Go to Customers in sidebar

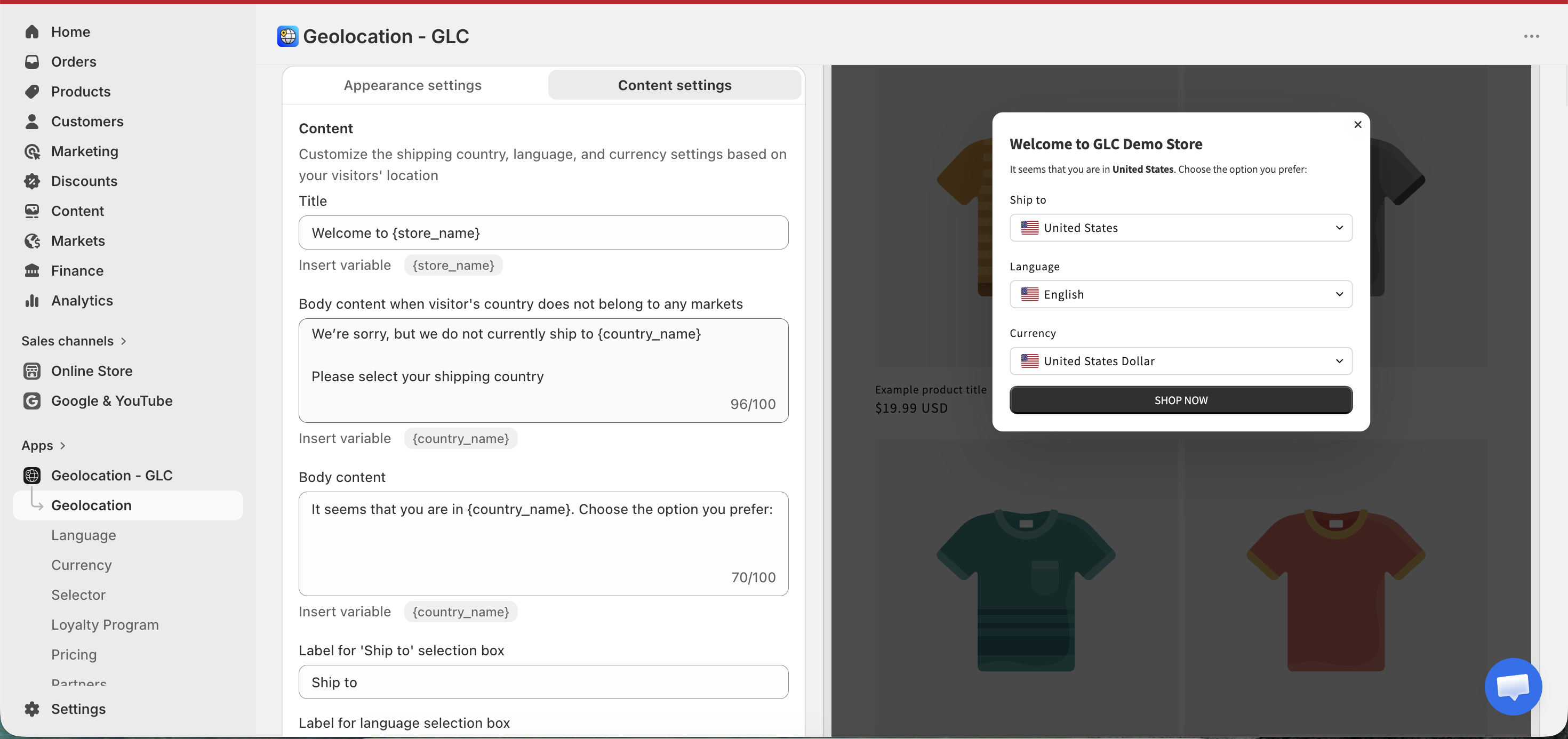tap(87, 121)
